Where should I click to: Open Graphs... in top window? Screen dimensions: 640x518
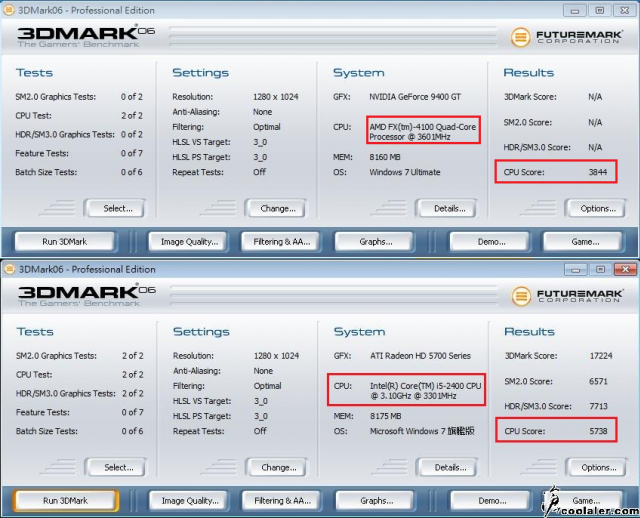pyautogui.click(x=376, y=241)
